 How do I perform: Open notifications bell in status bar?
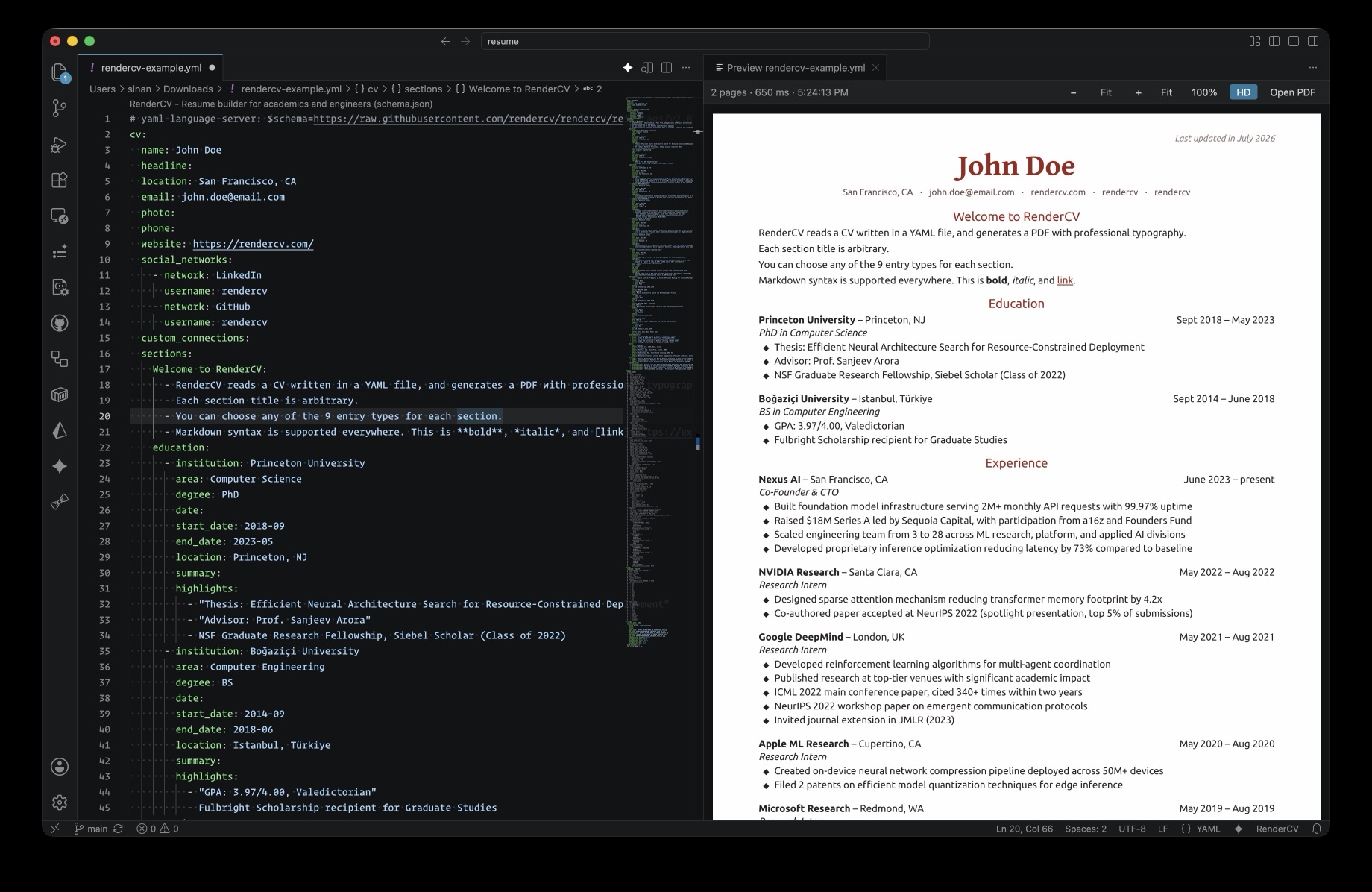coord(1317,829)
